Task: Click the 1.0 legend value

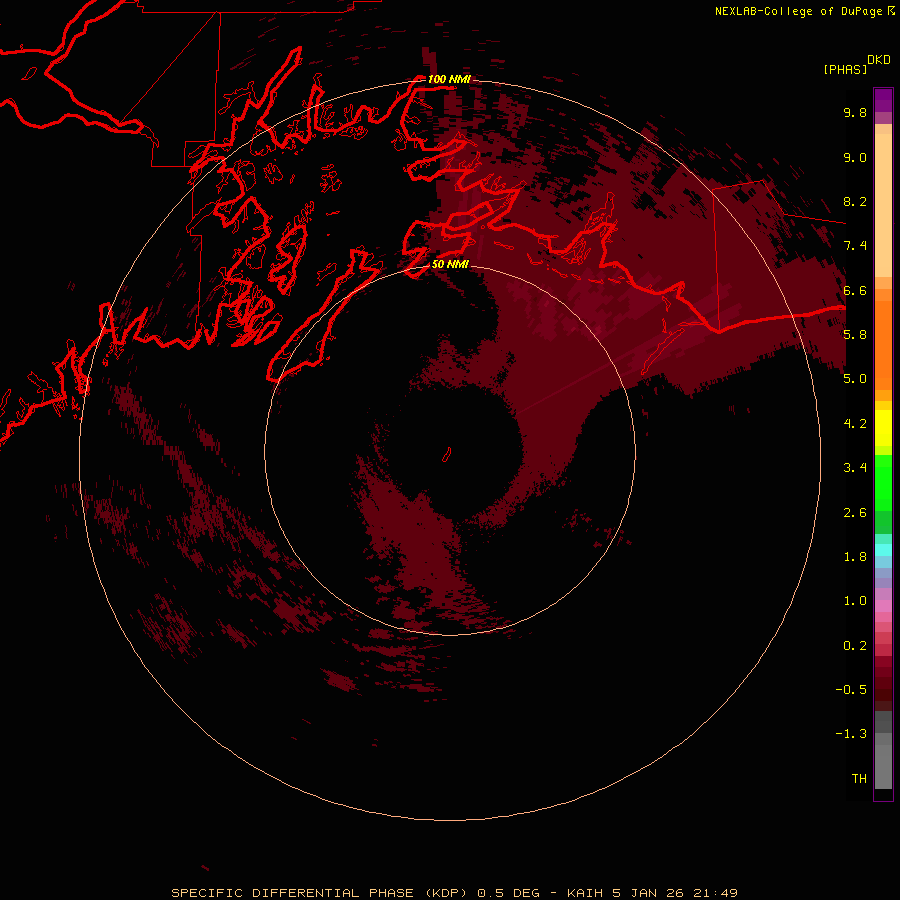Action: 855,601
